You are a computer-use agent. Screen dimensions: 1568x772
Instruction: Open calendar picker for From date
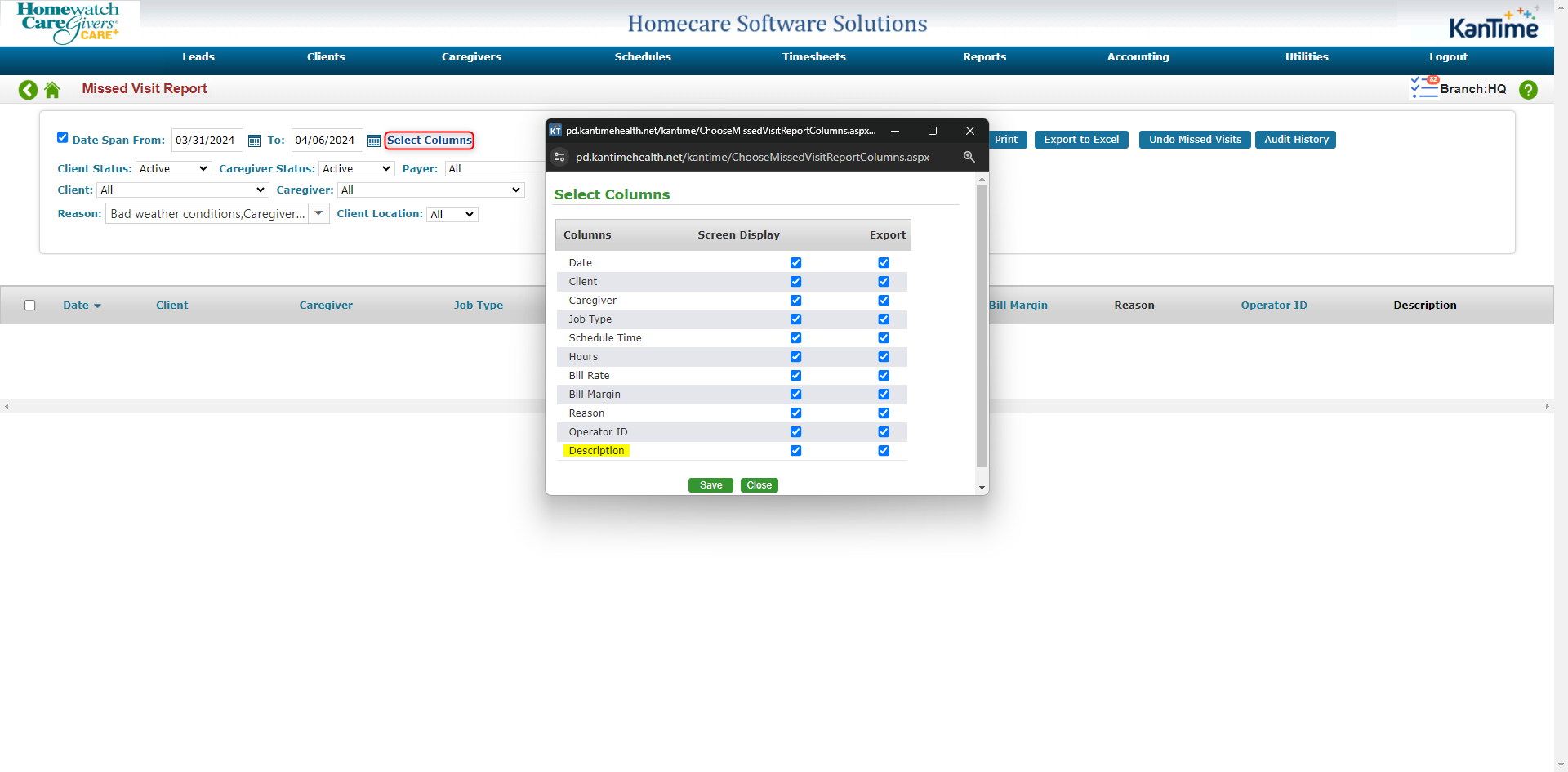[x=254, y=141]
